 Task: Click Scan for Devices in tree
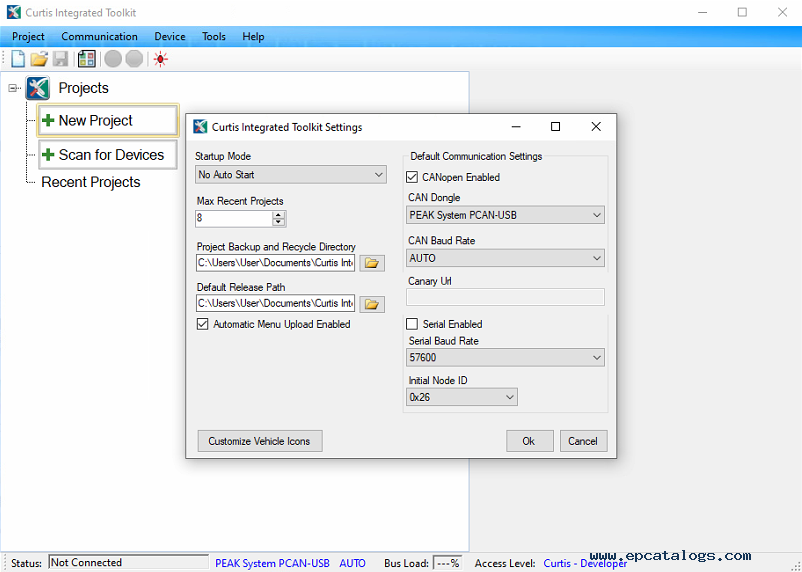(x=108, y=155)
